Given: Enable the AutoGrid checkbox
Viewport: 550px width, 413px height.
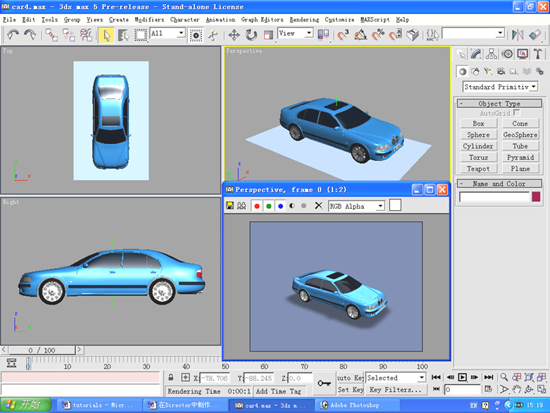Looking at the screenshot, I should pyautogui.click(x=516, y=113).
